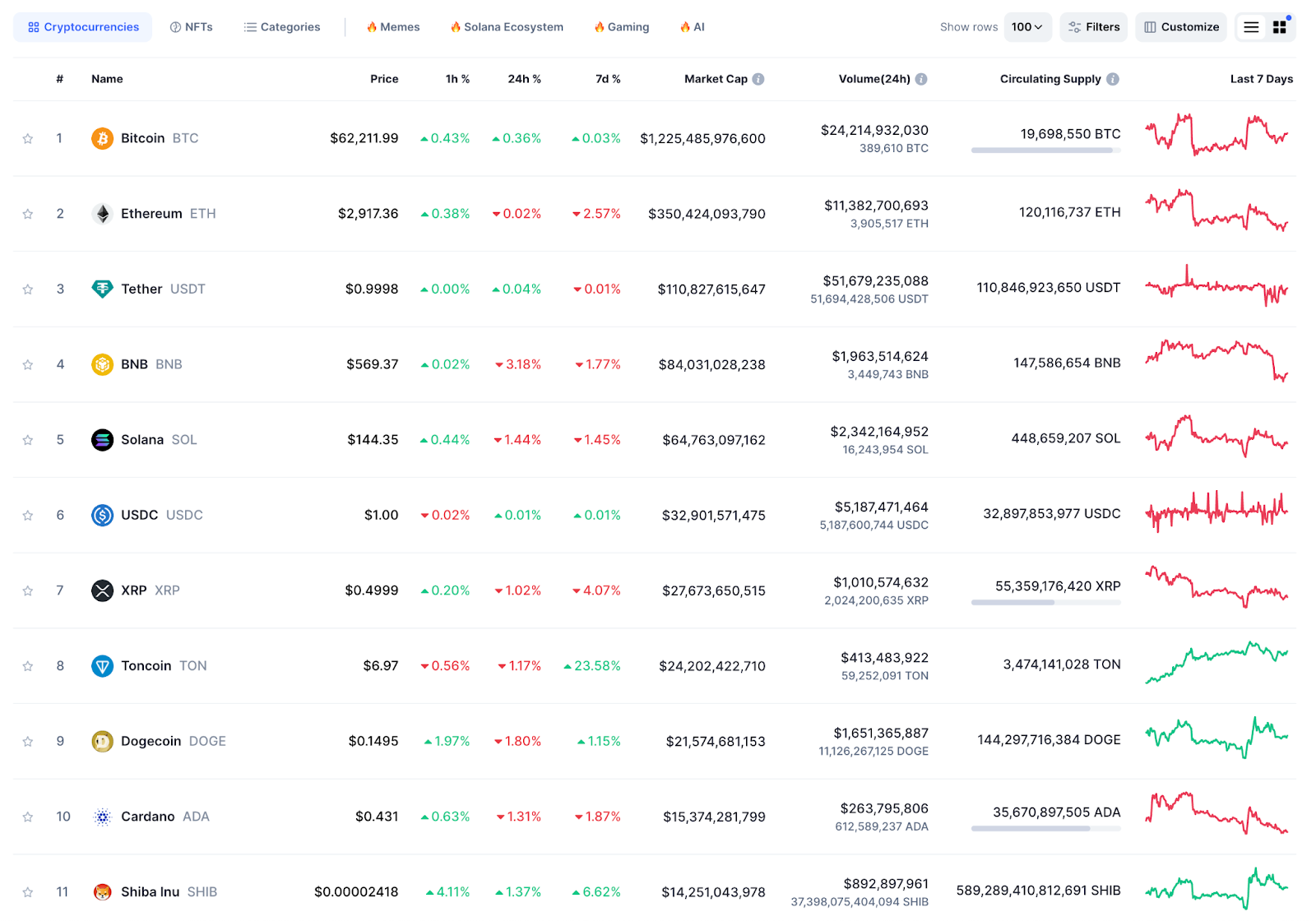Click the Ethereum diamond logo icon
Viewport: 1316px width, 921px height.
(102, 214)
